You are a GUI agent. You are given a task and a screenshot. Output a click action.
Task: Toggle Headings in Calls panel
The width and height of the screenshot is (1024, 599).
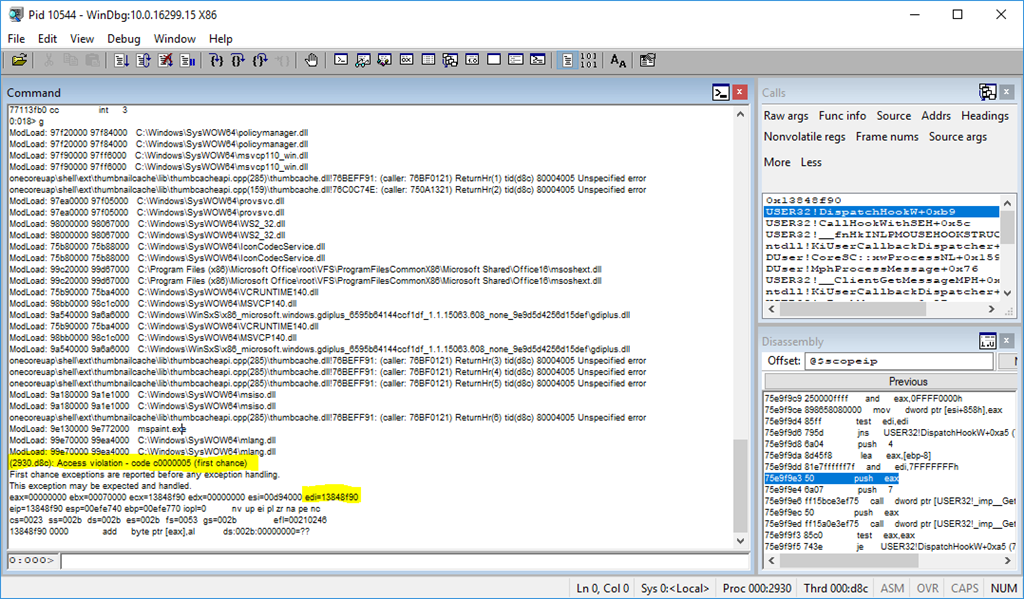(x=985, y=116)
